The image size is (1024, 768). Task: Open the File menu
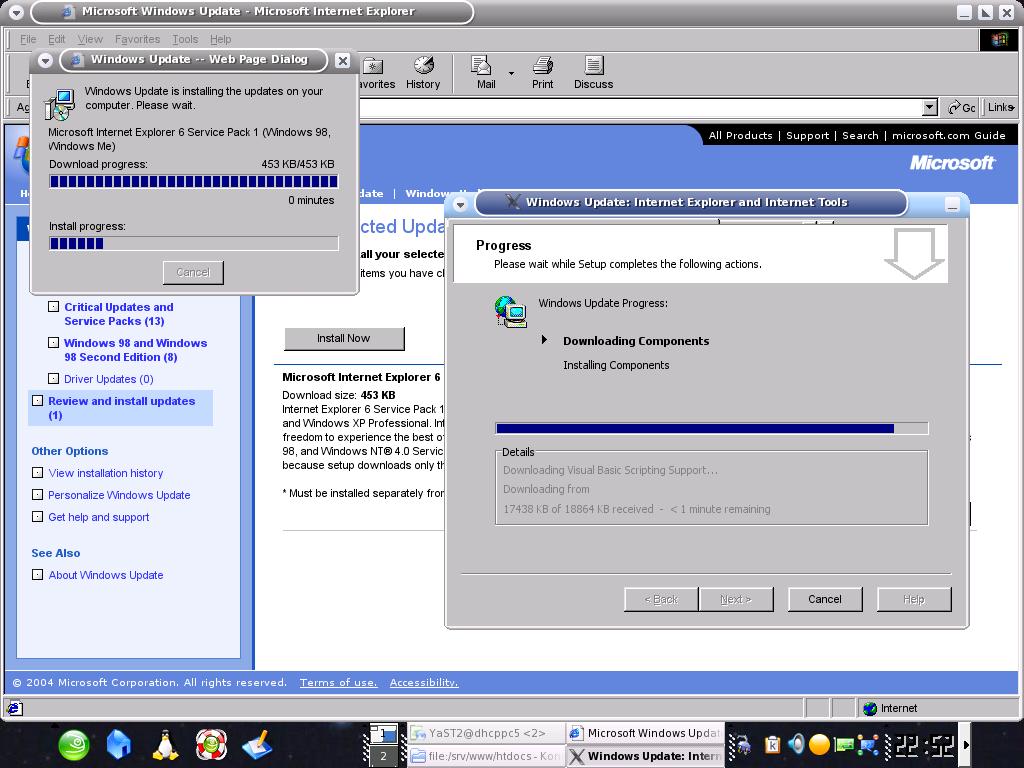coord(28,39)
